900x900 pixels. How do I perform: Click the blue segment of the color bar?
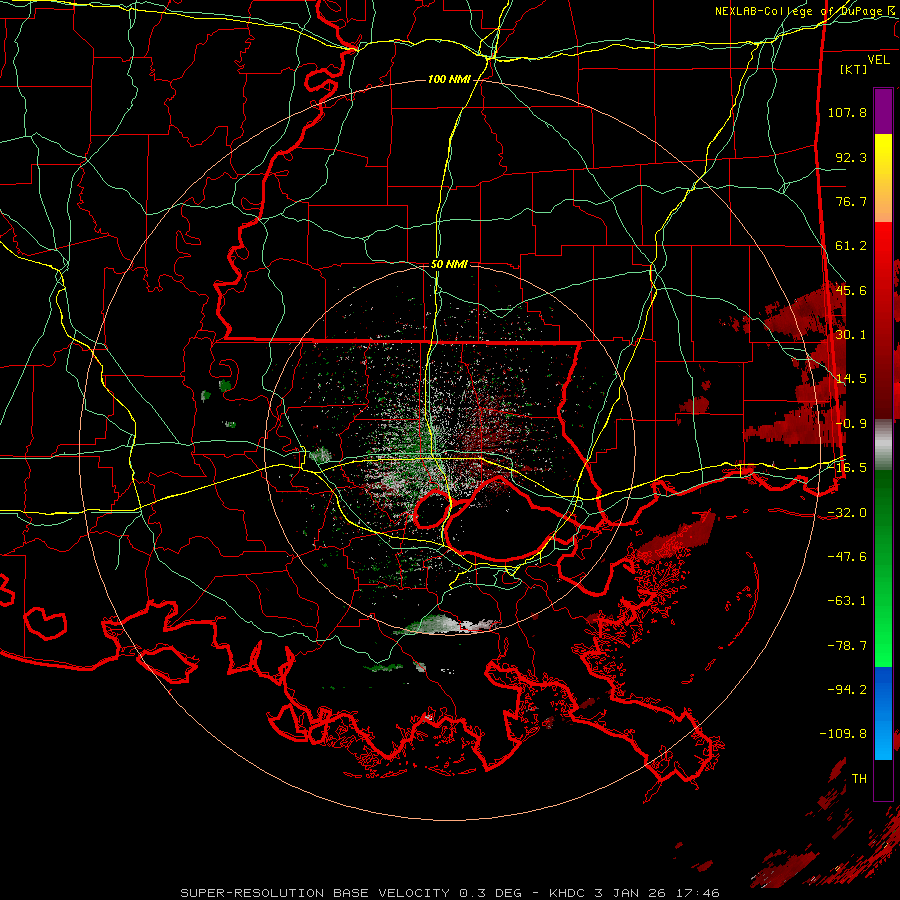pyautogui.click(x=883, y=713)
